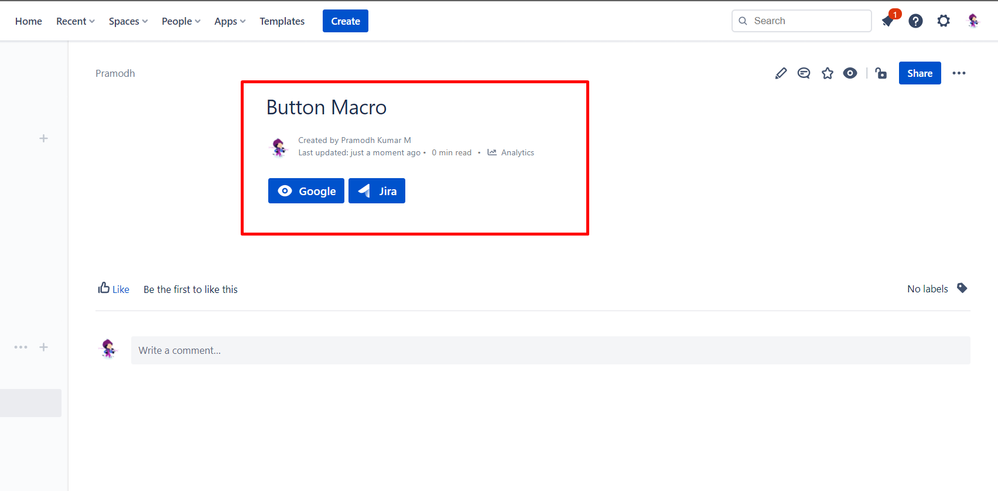
Task: Click the avatar next to comment box
Action: tap(109, 349)
